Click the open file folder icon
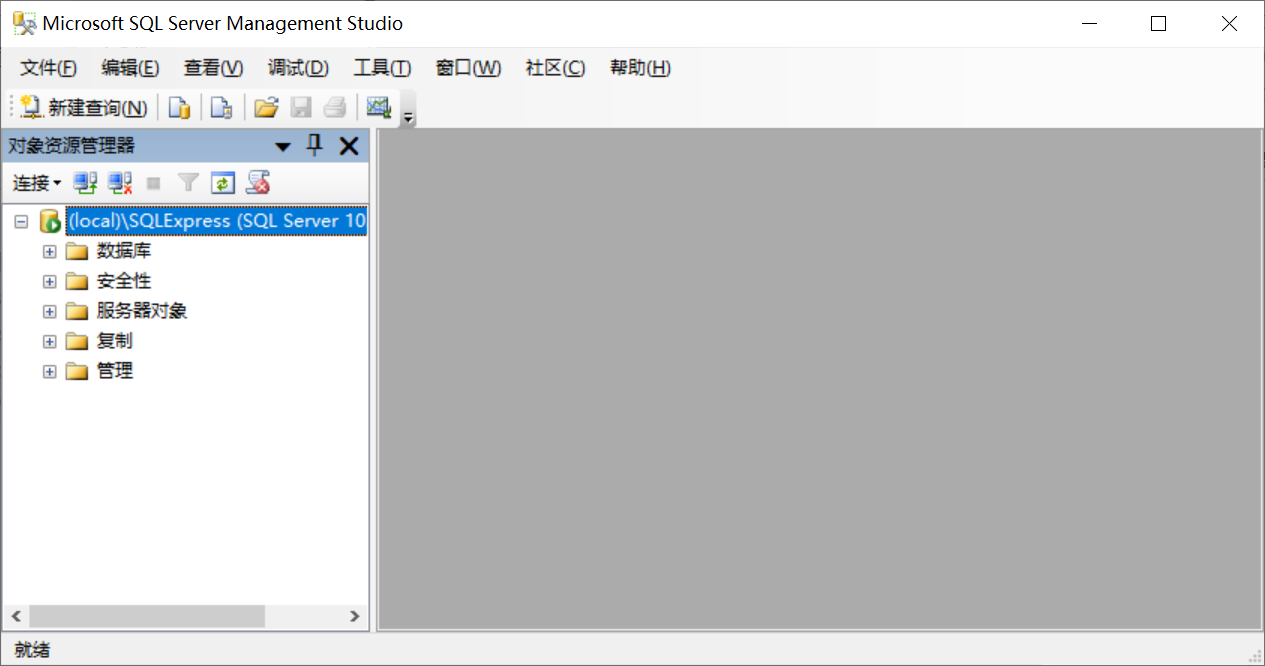The height and width of the screenshot is (666, 1265). [265, 107]
